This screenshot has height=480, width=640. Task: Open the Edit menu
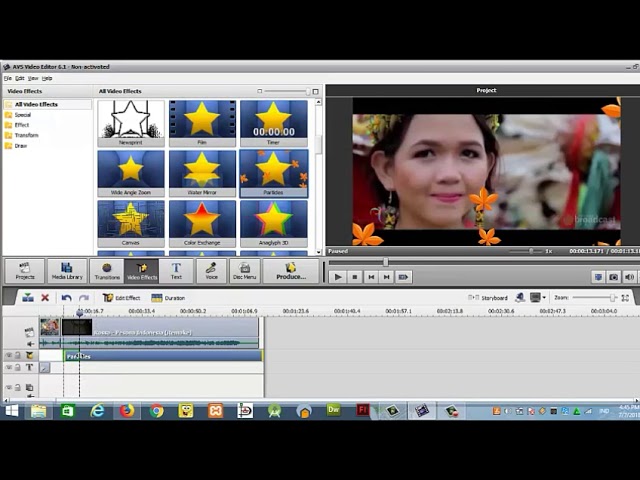(20, 78)
